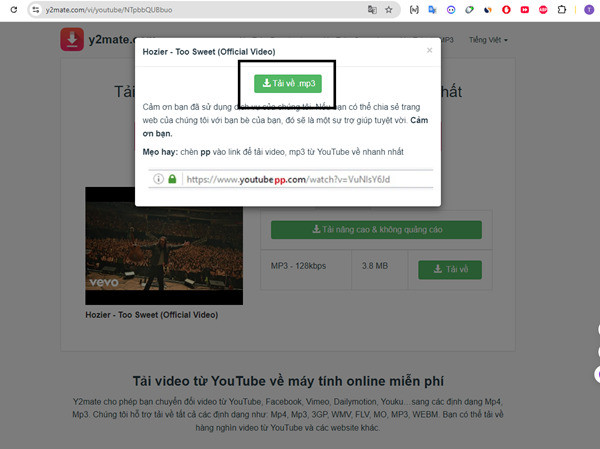The height and width of the screenshot is (449, 600).
Task: Click the Hozier vevo video thumbnail
Action: [164, 246]
